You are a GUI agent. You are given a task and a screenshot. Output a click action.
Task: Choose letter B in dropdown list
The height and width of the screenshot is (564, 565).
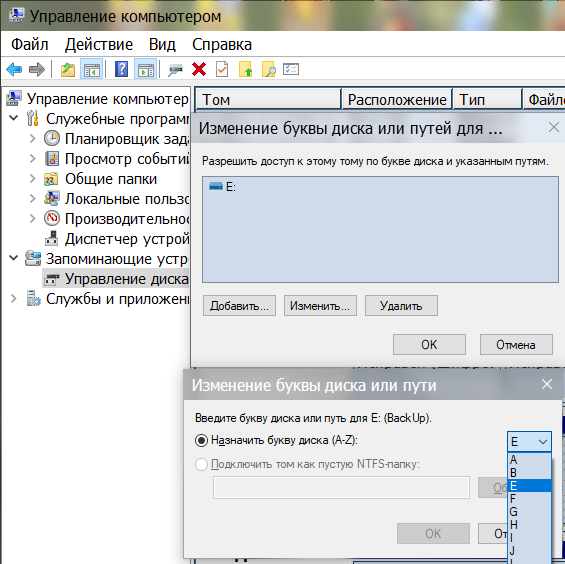click(x=529, y=473)
